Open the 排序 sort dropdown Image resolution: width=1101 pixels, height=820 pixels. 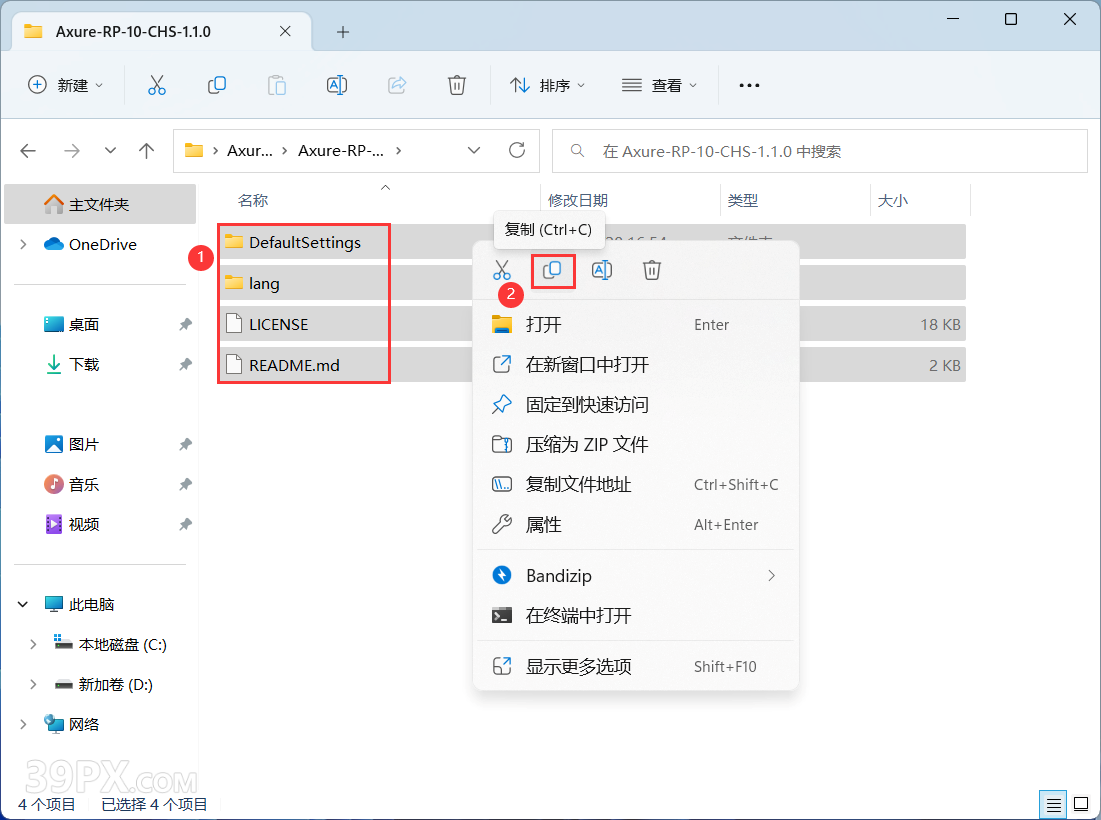pyautogui.click(x=548, y=85)
